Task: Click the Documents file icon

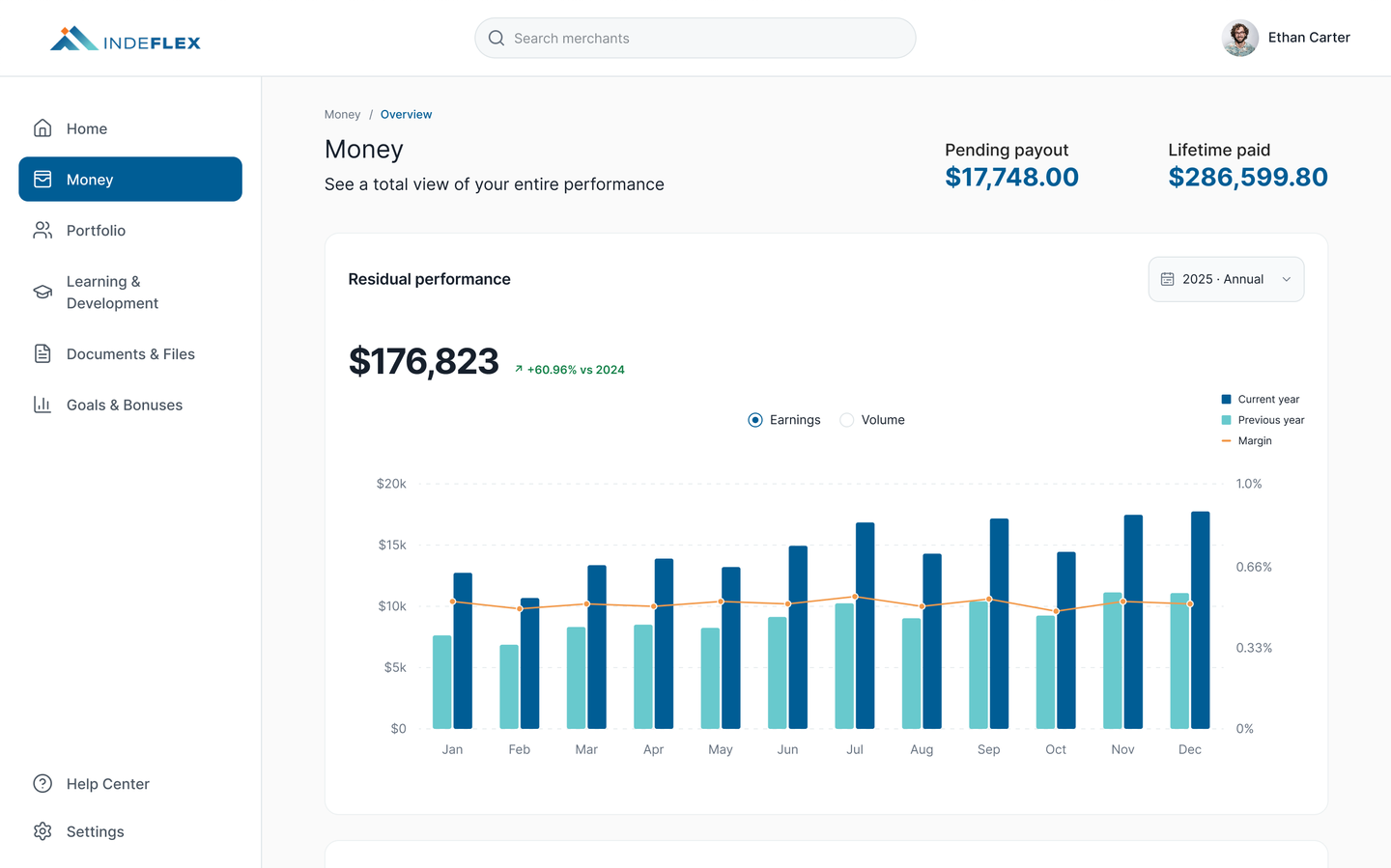Action: click(x=43, y=354)
